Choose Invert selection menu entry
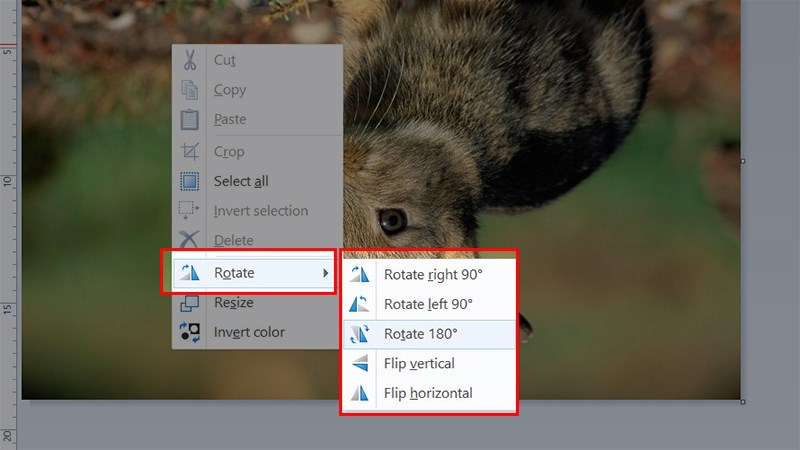The image size is (800, 450). tap(257, 210)
